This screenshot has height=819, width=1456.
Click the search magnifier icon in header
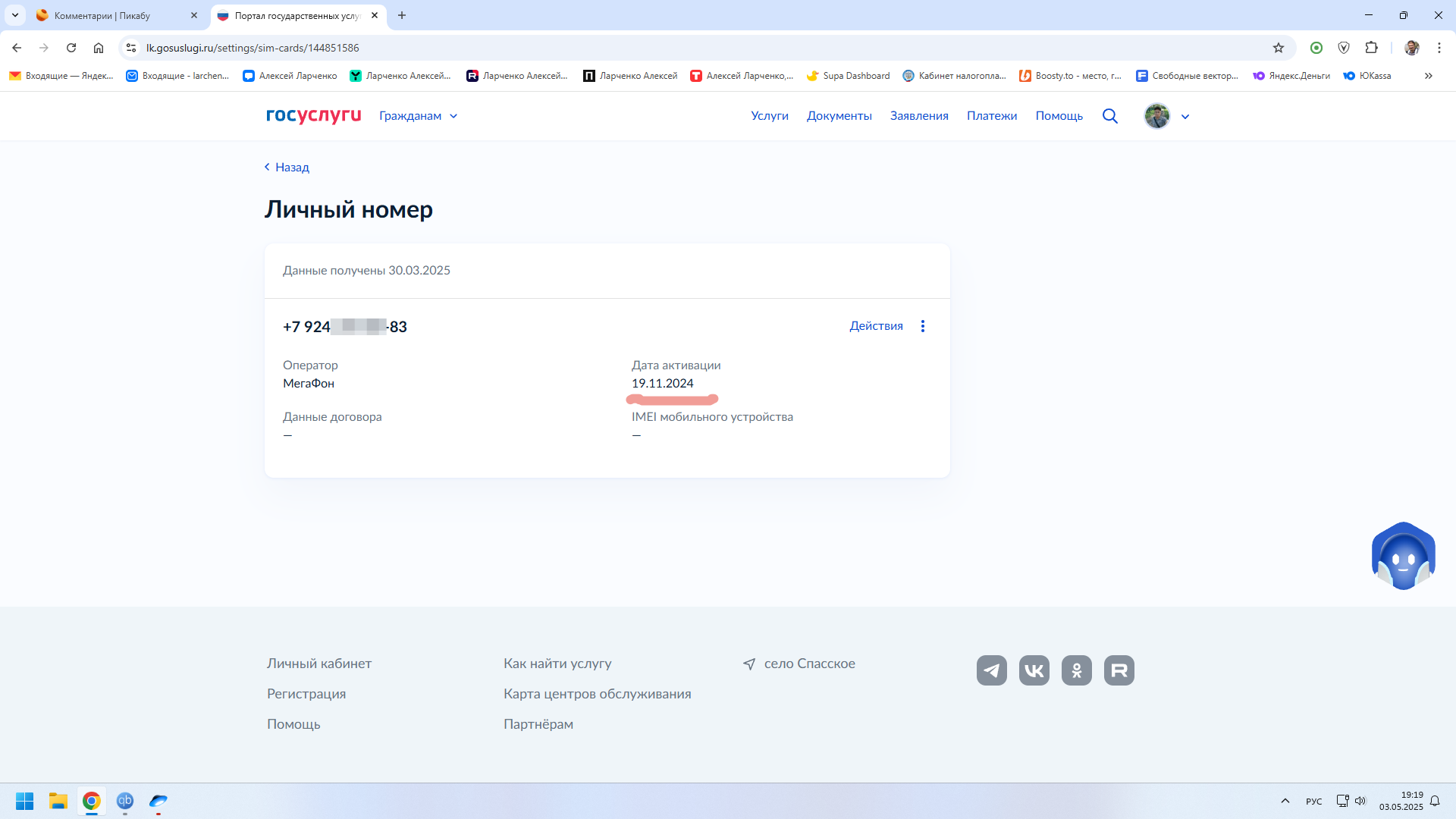pyautogui.click(x=1109, y=116)
